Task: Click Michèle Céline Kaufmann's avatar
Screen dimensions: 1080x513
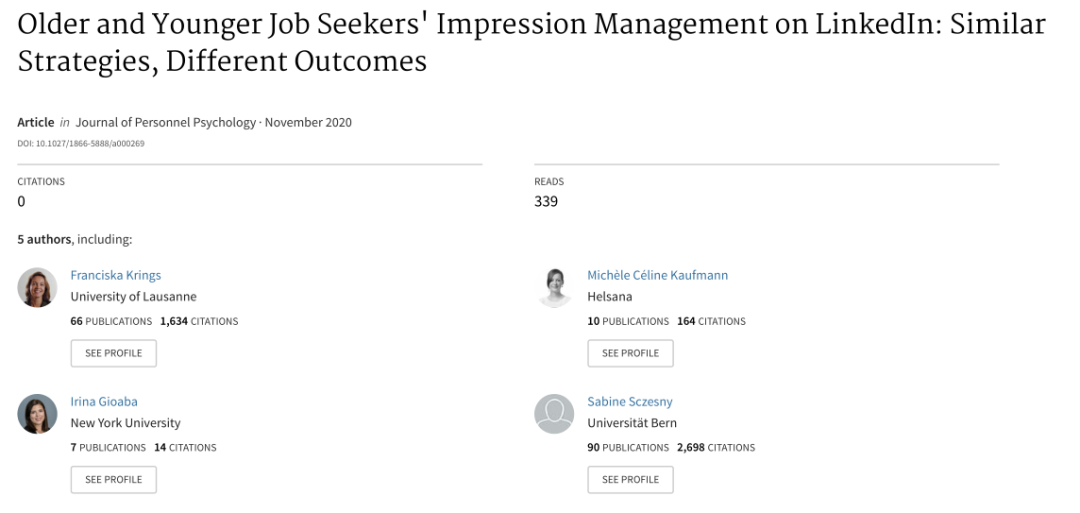Action: pyautogui.click(x=554, y=287)
